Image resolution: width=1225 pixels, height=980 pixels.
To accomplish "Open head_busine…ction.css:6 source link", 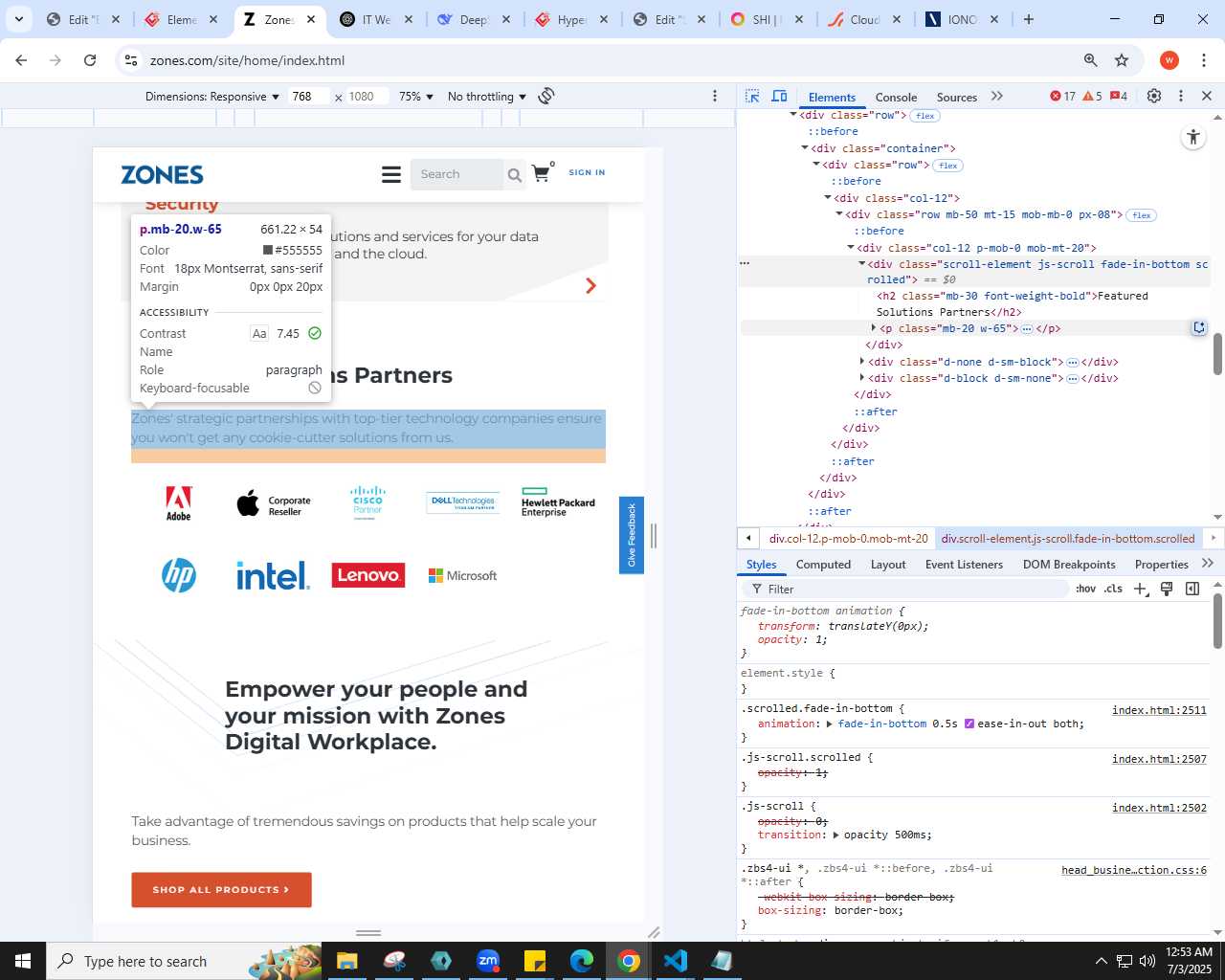I will pos(1134,870).
